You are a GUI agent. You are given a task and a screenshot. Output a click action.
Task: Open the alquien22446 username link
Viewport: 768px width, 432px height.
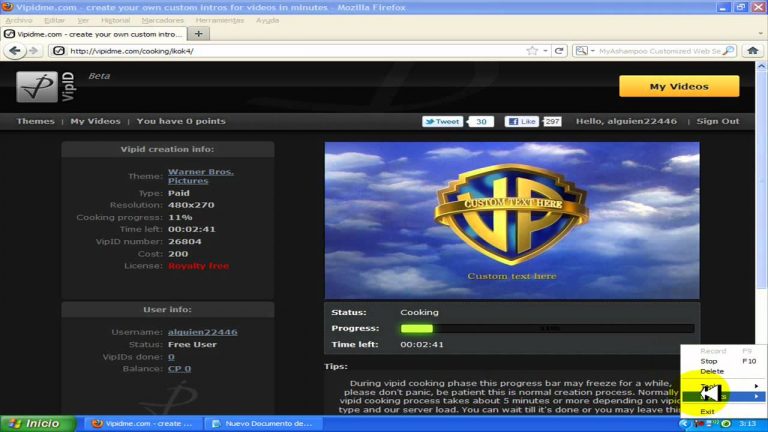click(x=202, y=332)
